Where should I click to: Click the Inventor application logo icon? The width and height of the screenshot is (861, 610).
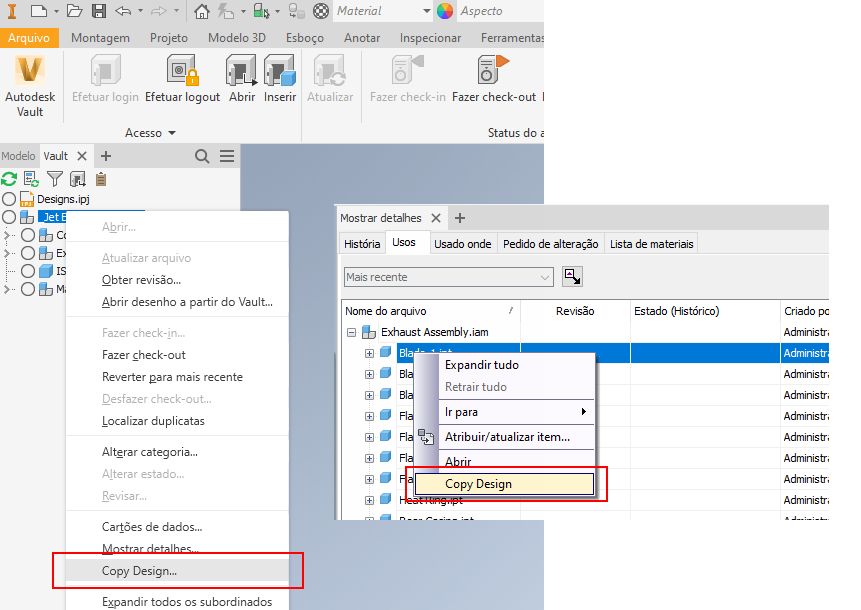click(x=12, y=11)
